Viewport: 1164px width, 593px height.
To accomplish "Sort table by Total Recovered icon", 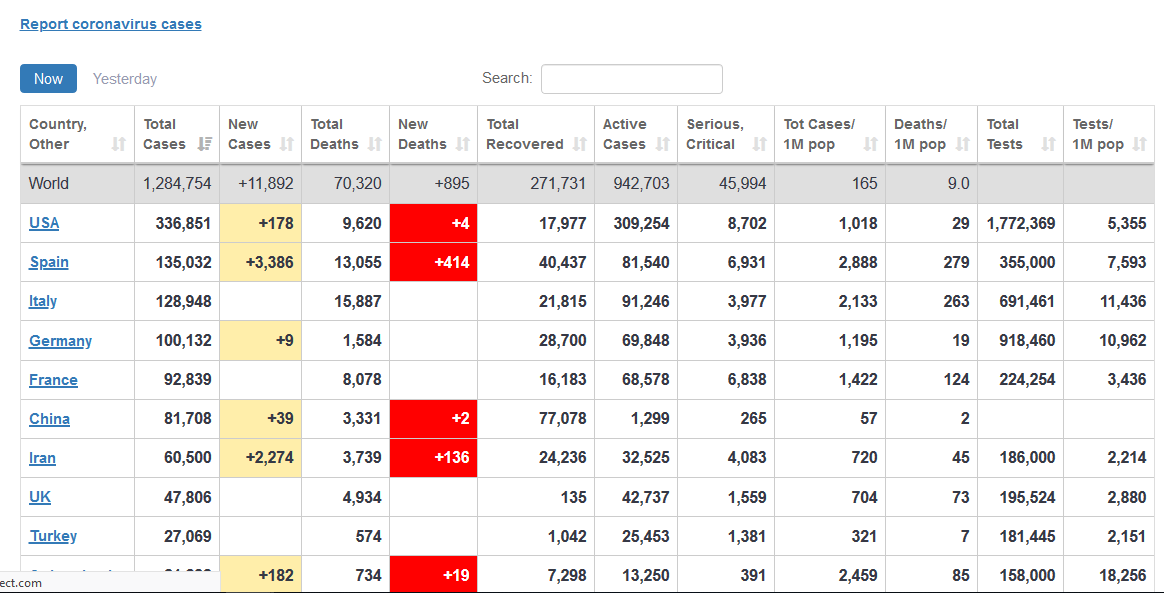I will pyautogui.click(x=580, y=144).
